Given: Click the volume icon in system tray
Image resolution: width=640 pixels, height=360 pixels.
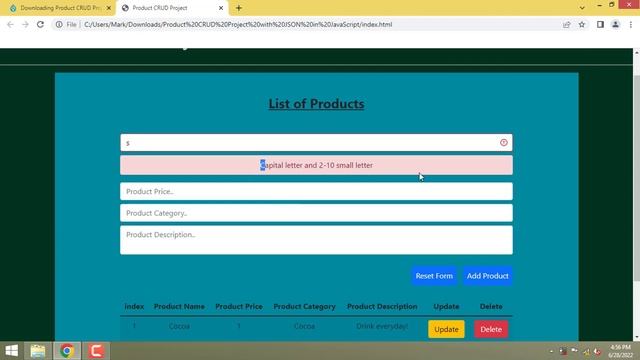Looking at the screenshot, I should (597, 351).
